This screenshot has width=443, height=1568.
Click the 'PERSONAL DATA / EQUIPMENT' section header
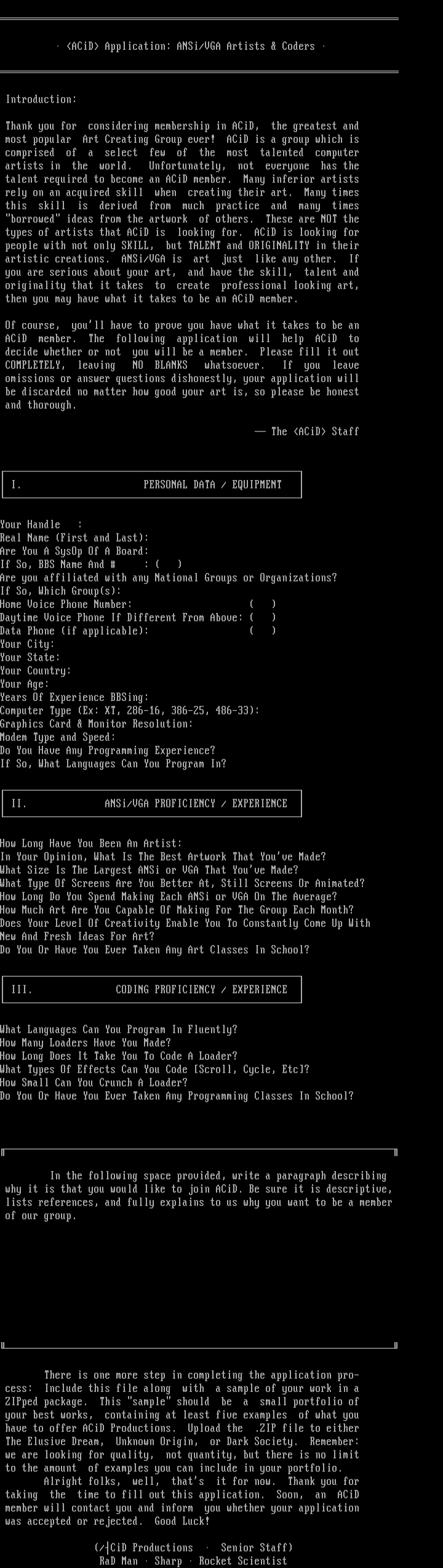[x=152, y=485]
